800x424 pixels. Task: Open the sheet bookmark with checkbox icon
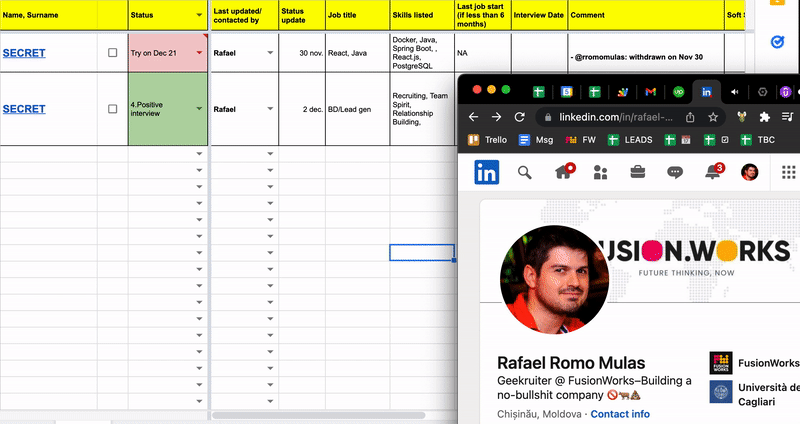pos(716,140)
